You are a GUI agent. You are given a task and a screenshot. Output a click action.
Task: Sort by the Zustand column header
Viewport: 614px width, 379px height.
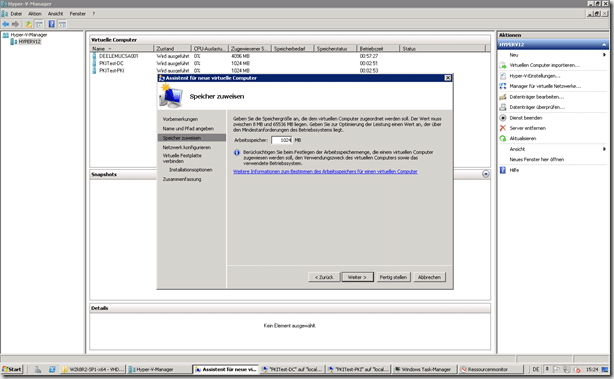point(172,49)
